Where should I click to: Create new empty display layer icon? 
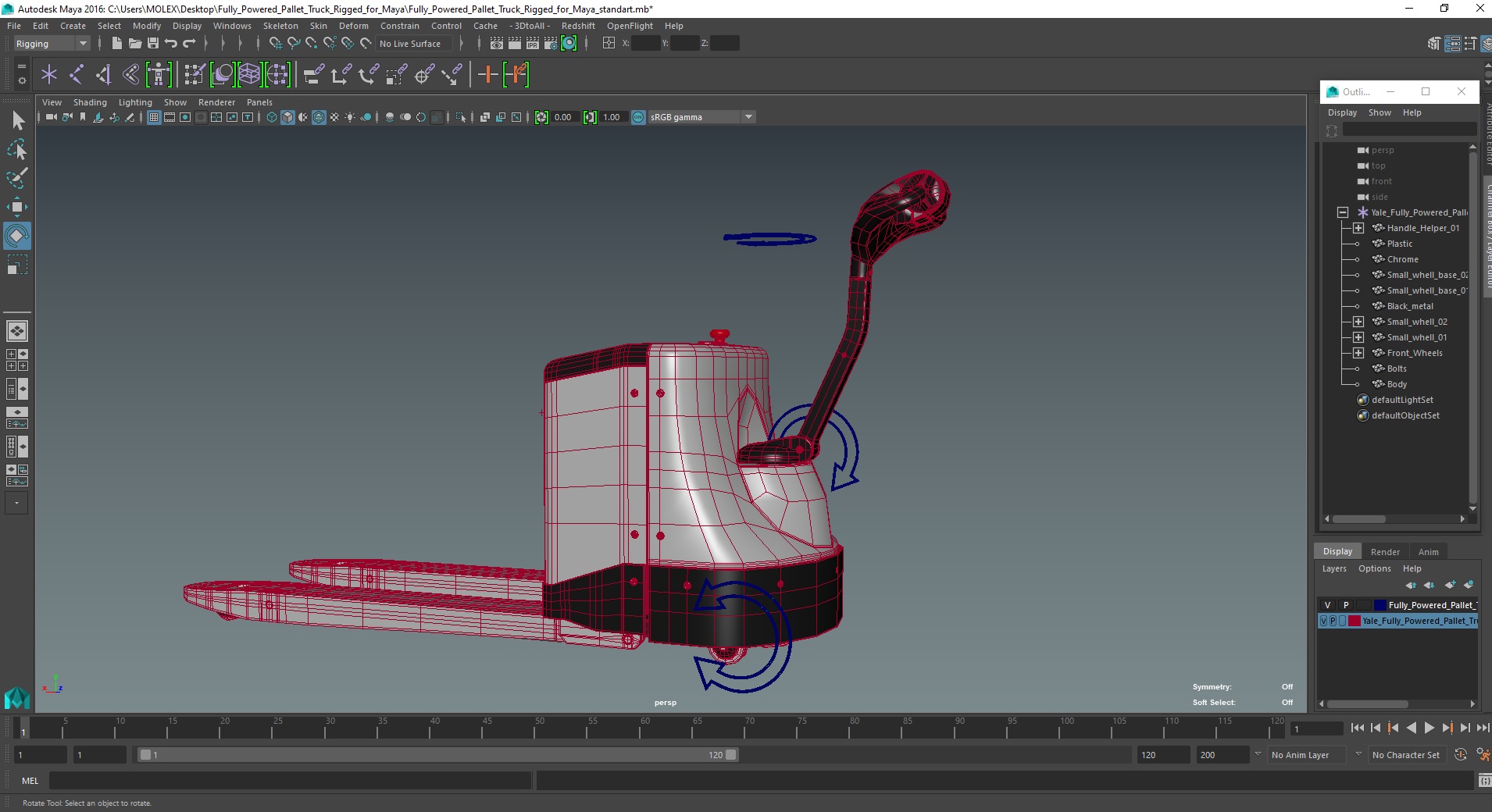tap(1451, 585)
